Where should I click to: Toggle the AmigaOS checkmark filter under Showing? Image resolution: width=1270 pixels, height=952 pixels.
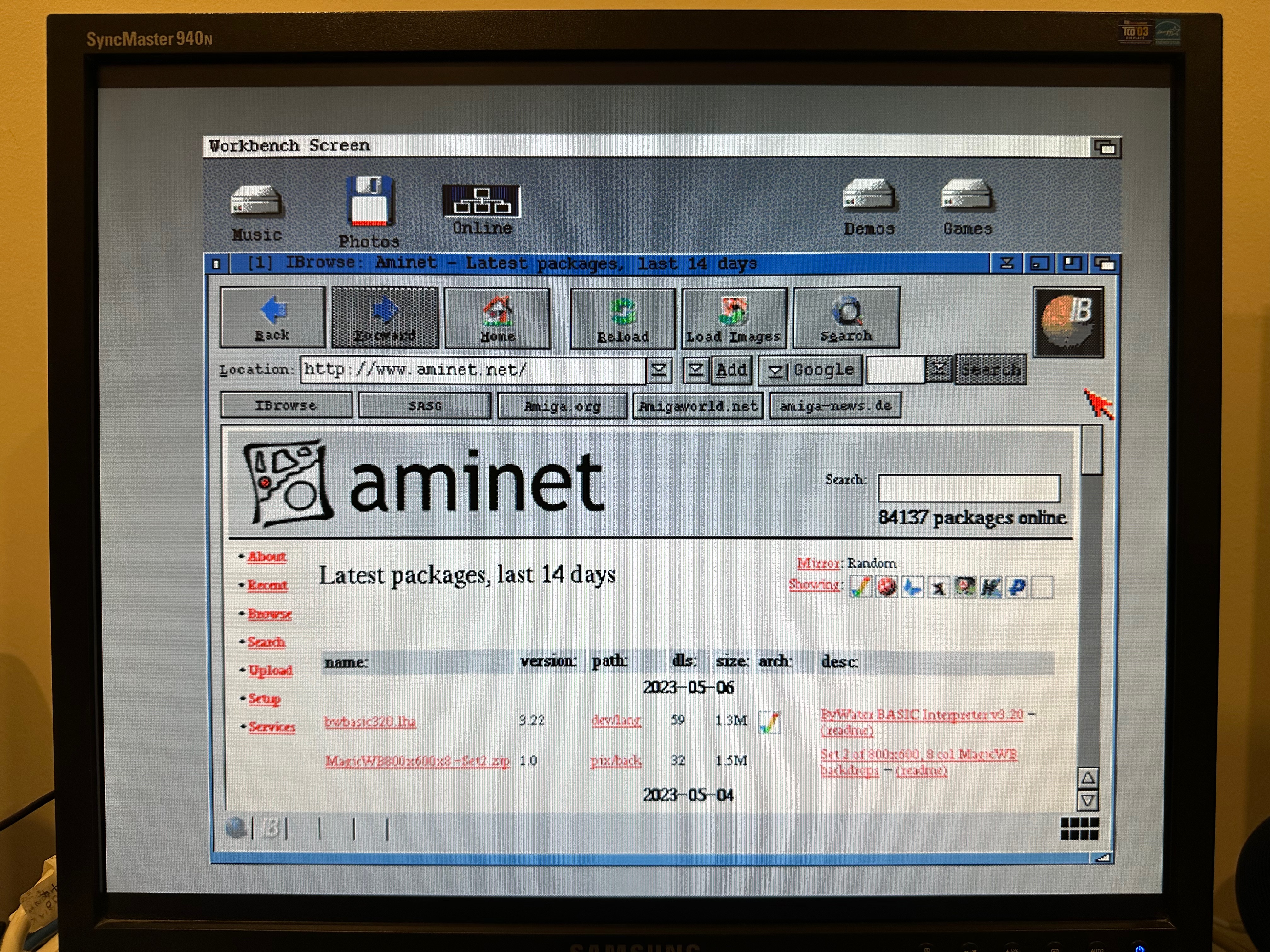click(x=860, y=587)
